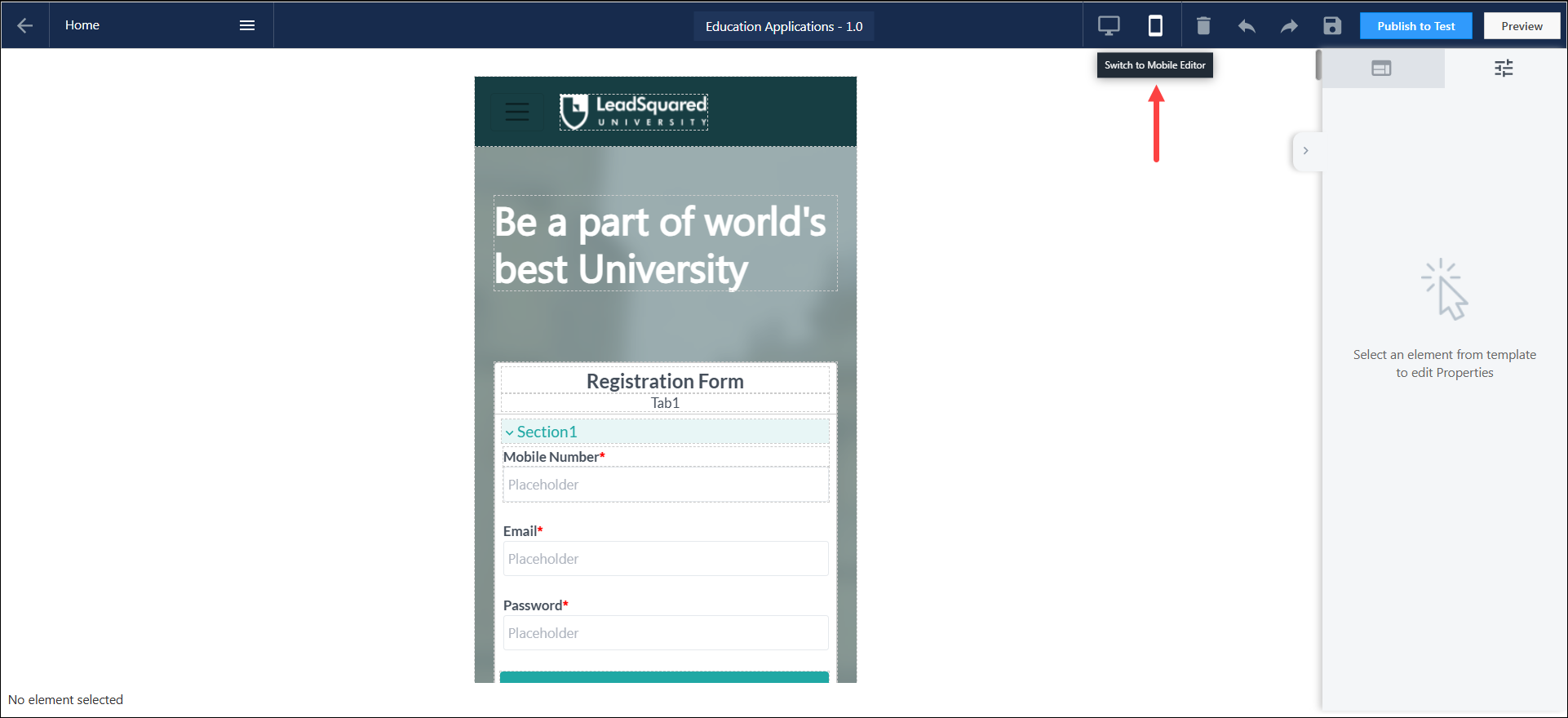
Task: Select the Mobile Number label
Action: [554, 457]
